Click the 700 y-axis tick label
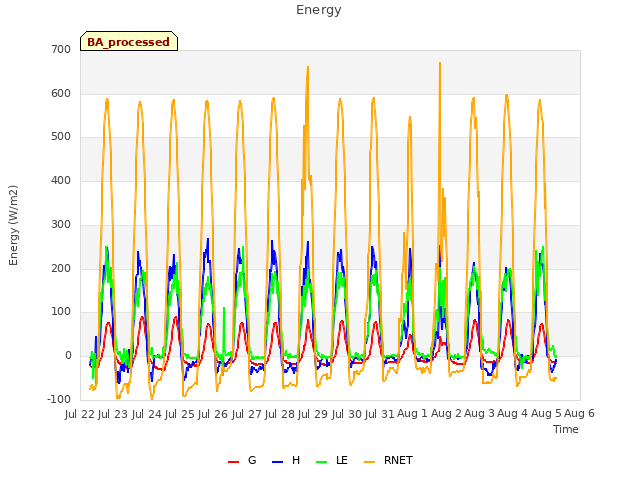 (x=61, y=49)
